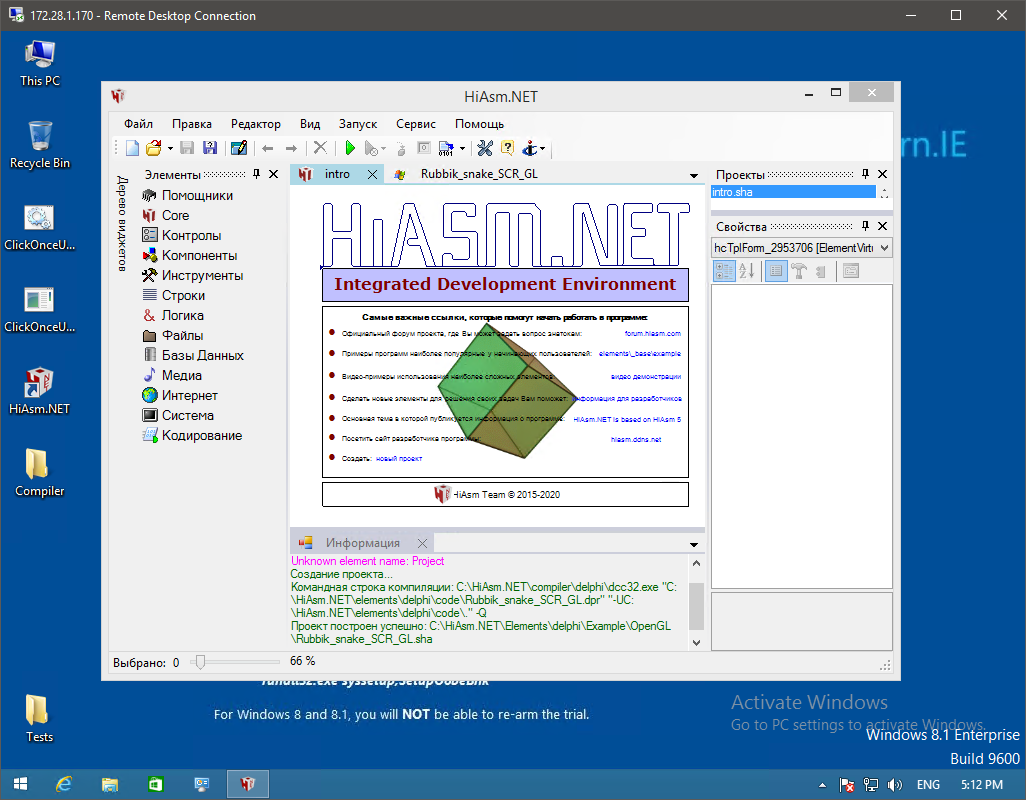Click the 'новый проект' link

tap(398, 458)
